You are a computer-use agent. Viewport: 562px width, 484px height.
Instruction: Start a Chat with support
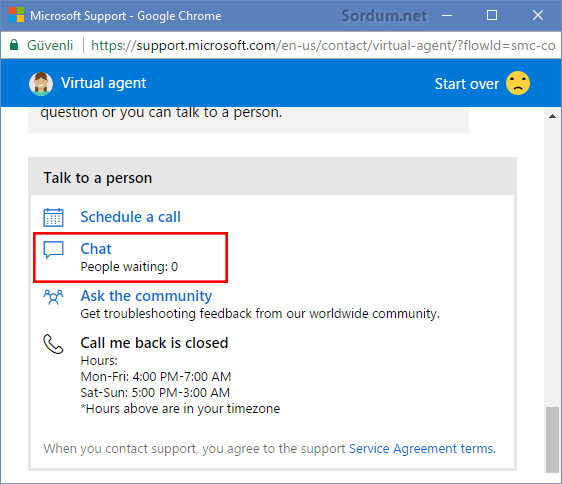(x=96, y=249)
